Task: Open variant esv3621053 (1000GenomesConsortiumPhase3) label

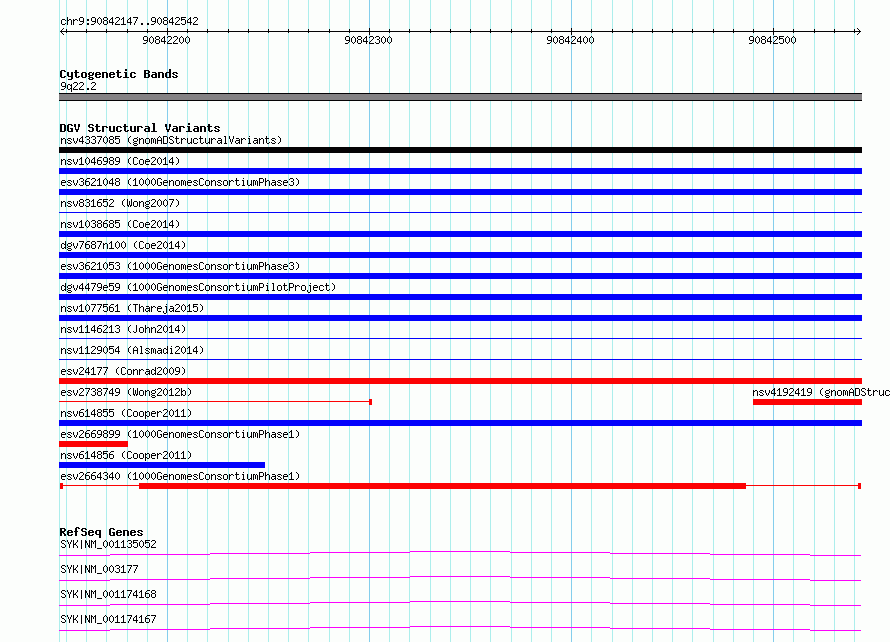Action: tap(180, 266)
